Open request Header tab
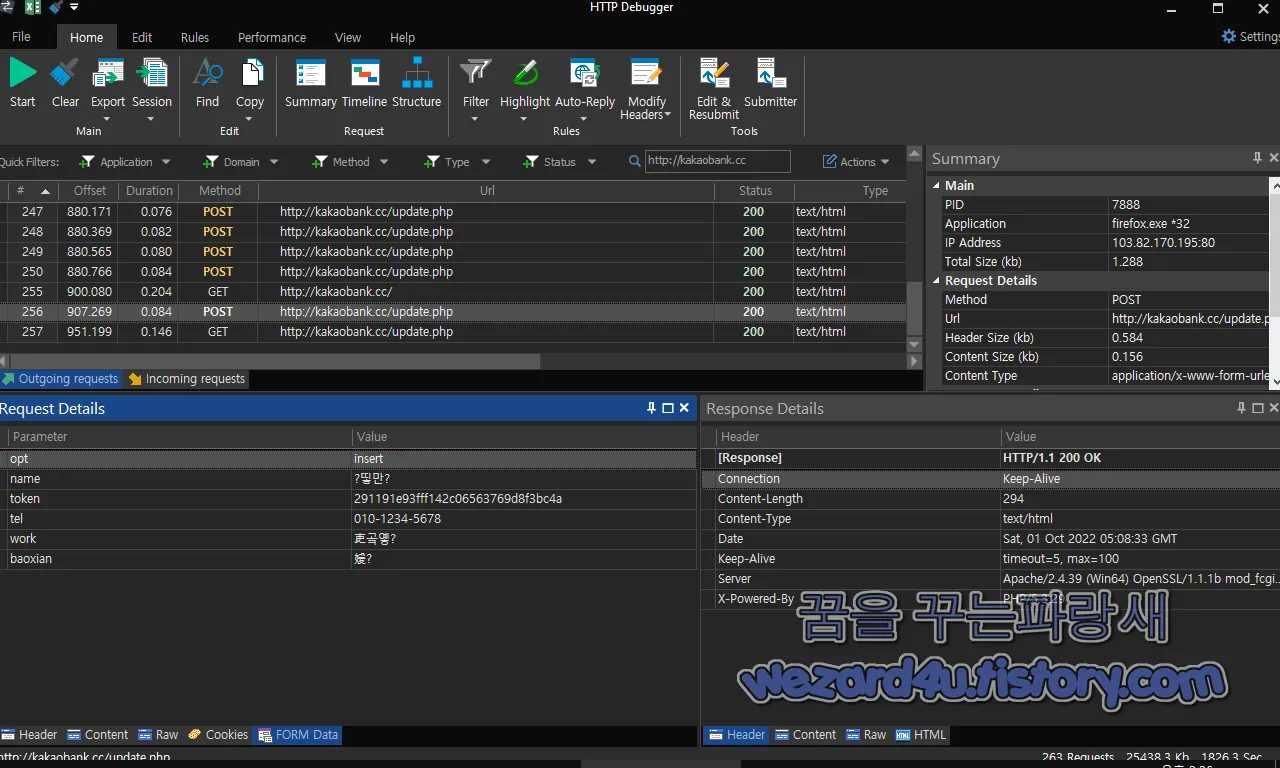The height and width of the screenshot is (768, 1280). [29, 735]
